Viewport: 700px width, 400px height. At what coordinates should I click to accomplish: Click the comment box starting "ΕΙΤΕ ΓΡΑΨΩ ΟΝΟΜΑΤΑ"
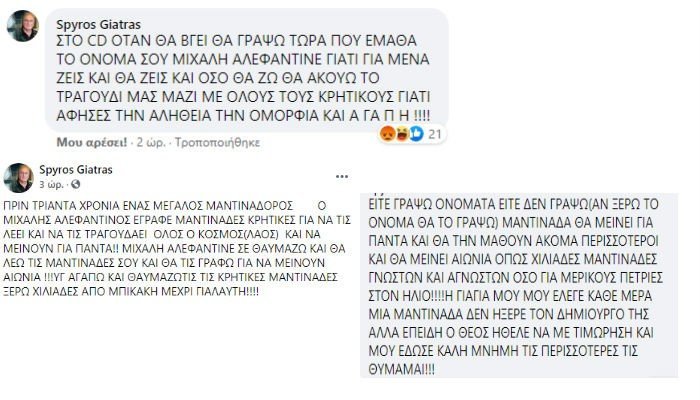tap(519, 286)
